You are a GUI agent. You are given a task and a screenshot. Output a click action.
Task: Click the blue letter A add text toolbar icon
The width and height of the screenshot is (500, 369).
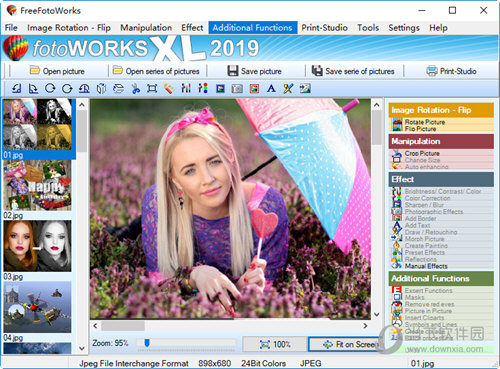click(x=271, y=88)
